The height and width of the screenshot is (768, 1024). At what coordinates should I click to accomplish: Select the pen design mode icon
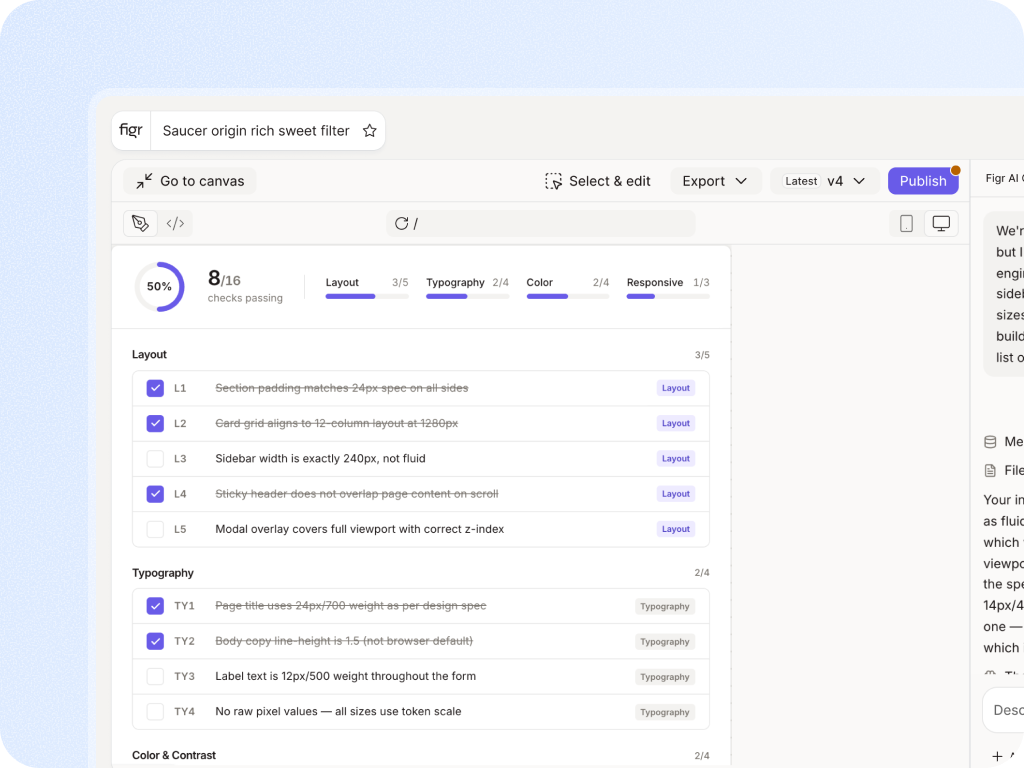[140, 223]
